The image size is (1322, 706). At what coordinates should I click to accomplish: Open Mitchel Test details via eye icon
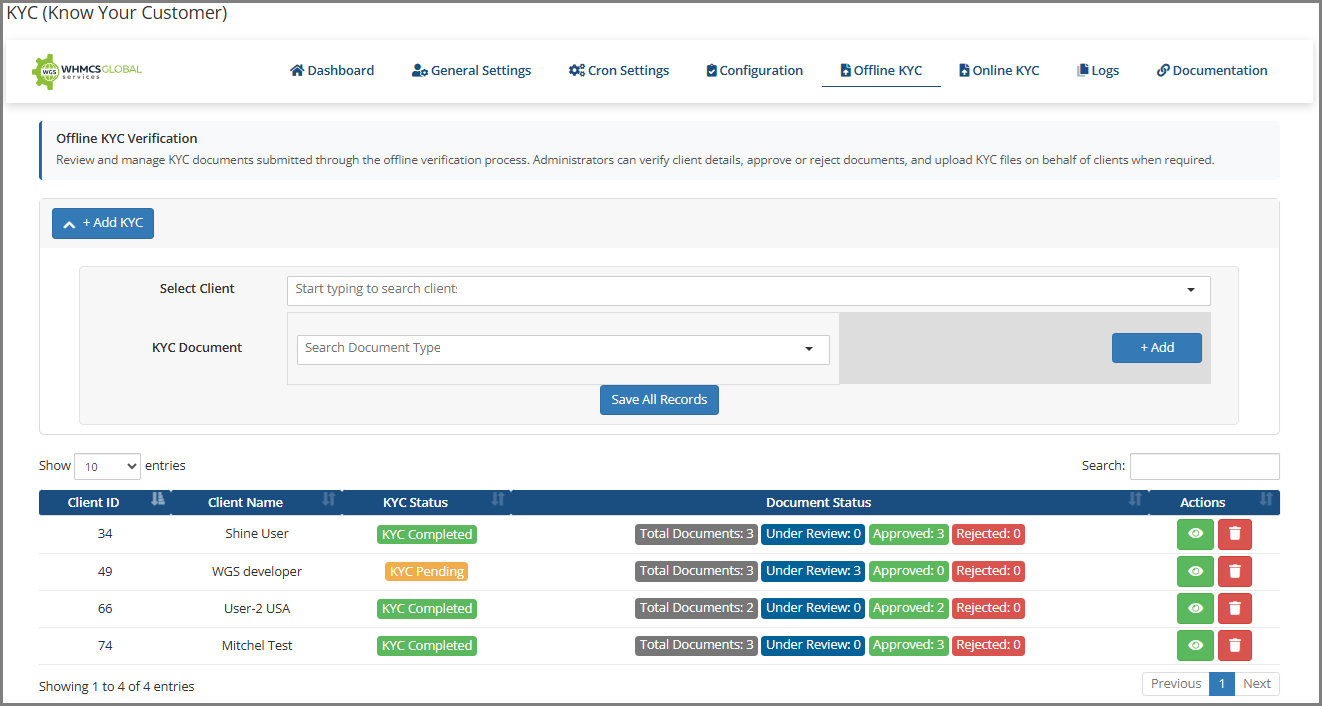tap(1195, 645)
